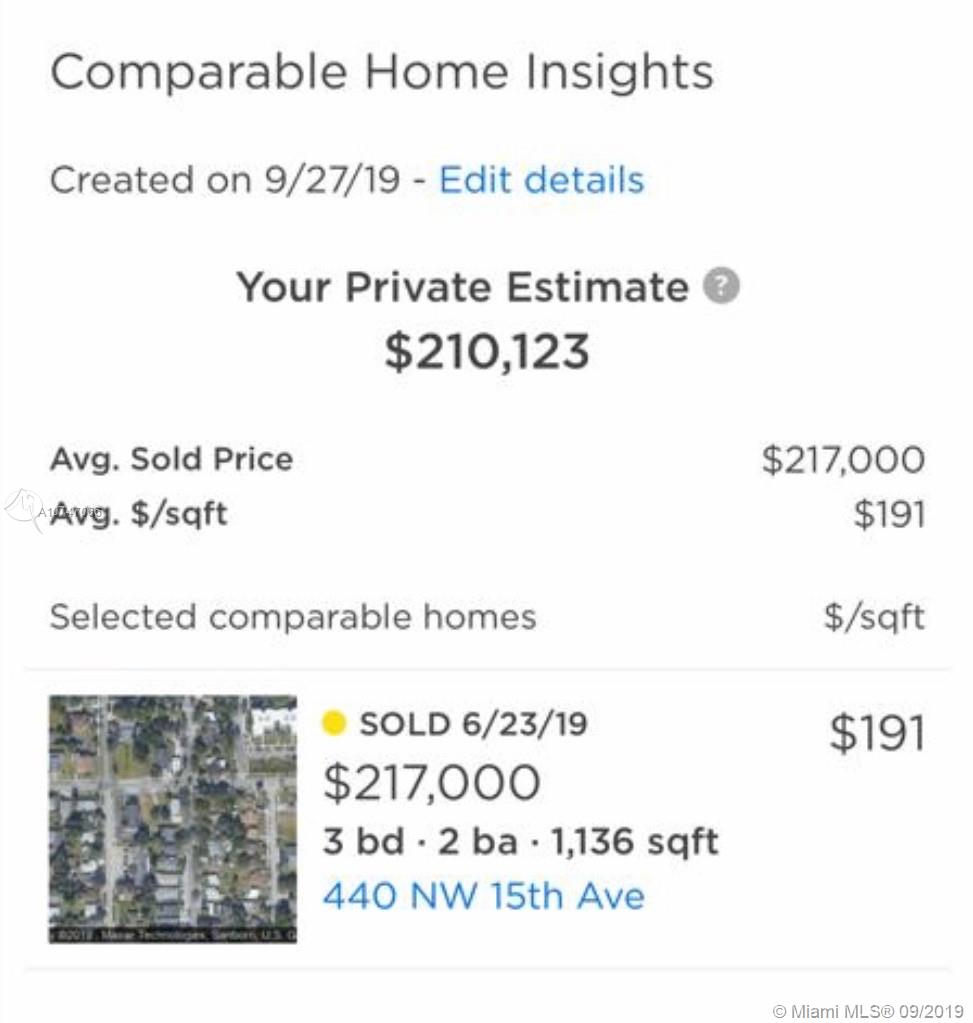Click the Avg. $/sqft label
This screenshot has width=973, height=1023.
pyautogui.click(x=139, y=514)
